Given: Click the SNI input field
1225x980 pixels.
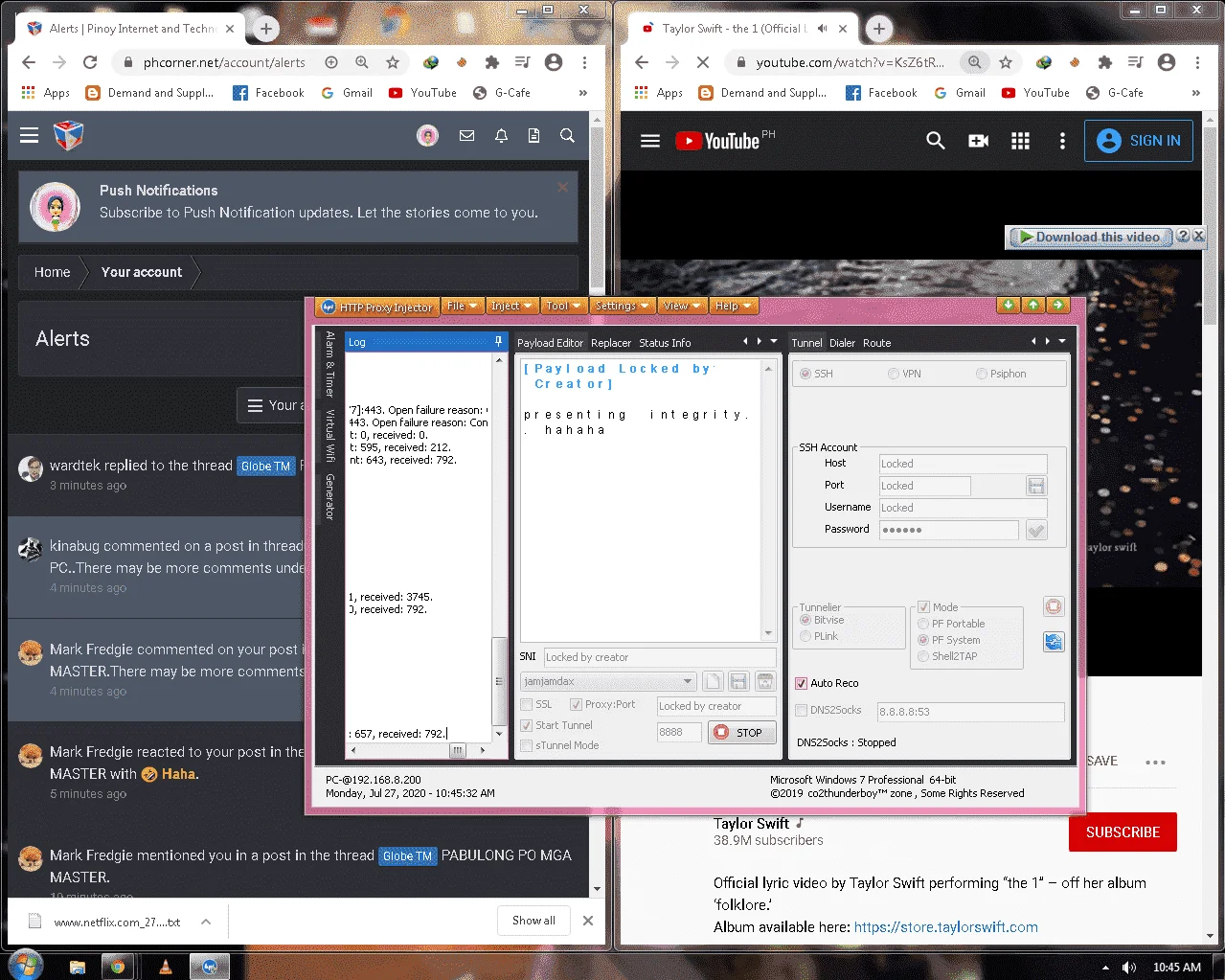Looking at the screenshot, I should coord(659,657).
